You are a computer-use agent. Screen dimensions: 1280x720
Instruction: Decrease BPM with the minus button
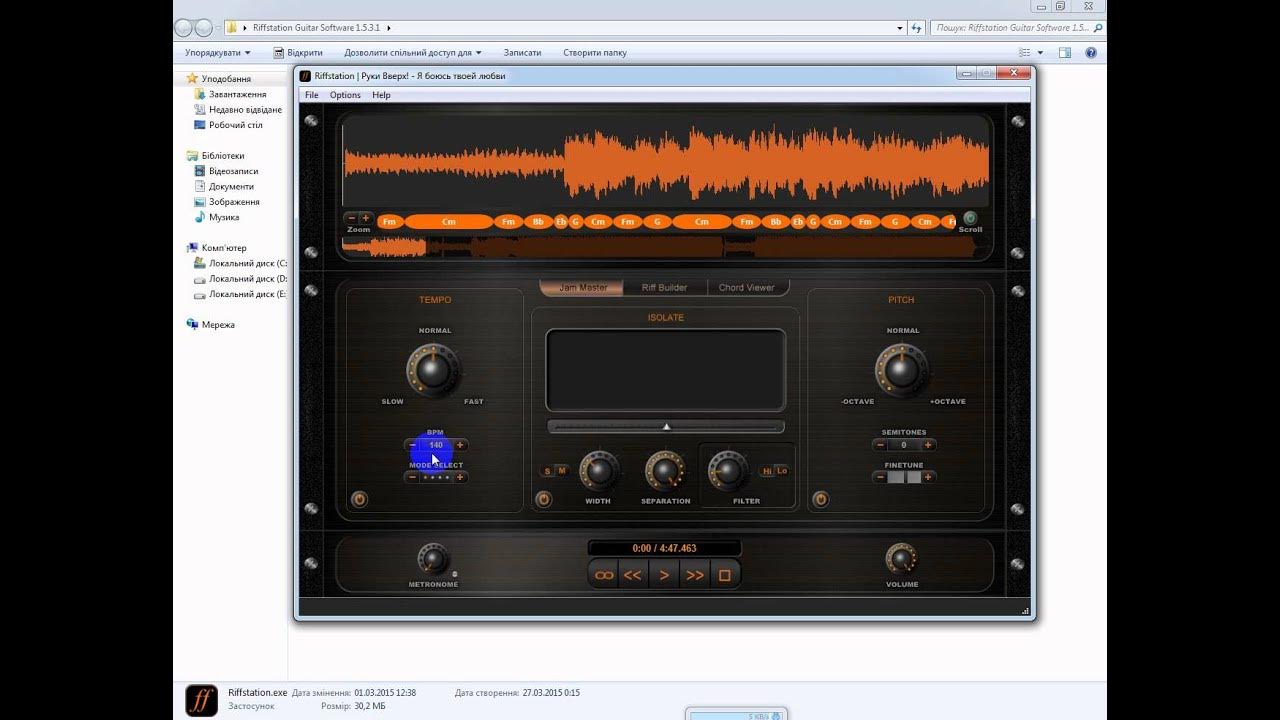[x=413, y=445]
